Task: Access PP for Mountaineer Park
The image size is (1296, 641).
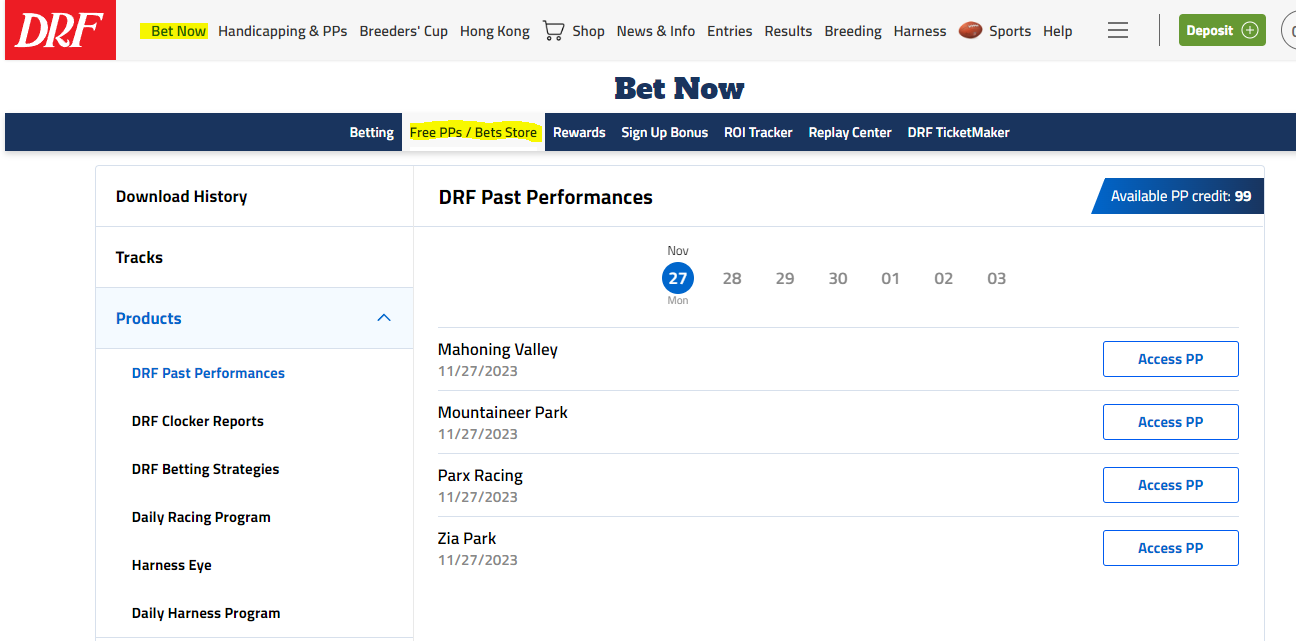Action: 1171,422
